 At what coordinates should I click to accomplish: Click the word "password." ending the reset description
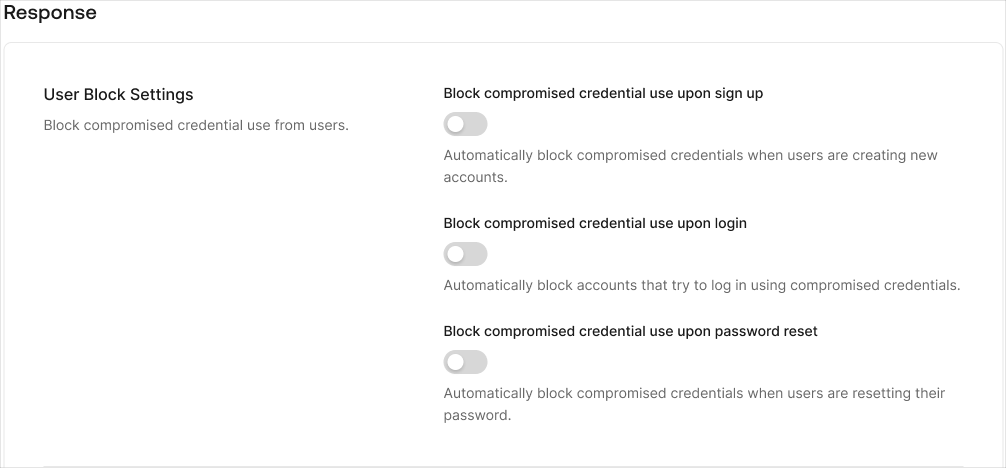[477, 415]
